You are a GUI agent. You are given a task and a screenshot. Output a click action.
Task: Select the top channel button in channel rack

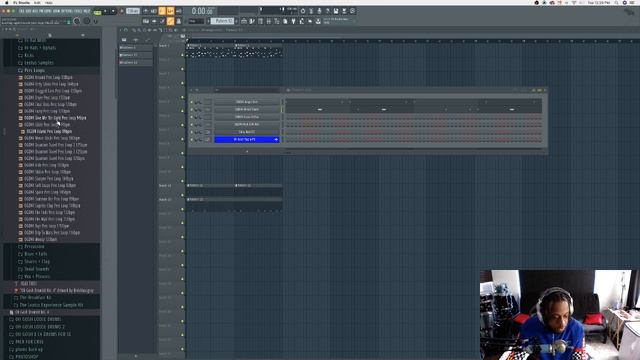247,102
